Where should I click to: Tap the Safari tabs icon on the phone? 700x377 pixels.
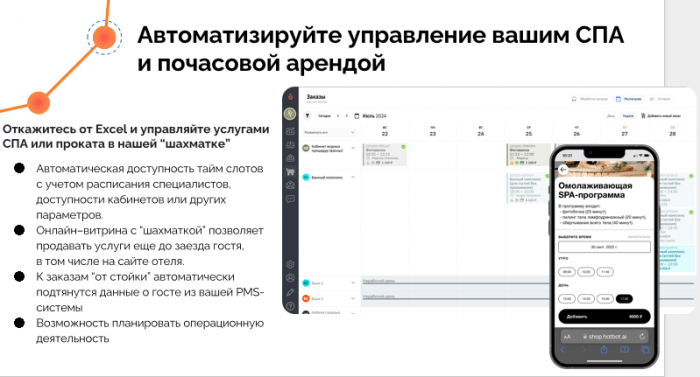[x=645, y=350]
